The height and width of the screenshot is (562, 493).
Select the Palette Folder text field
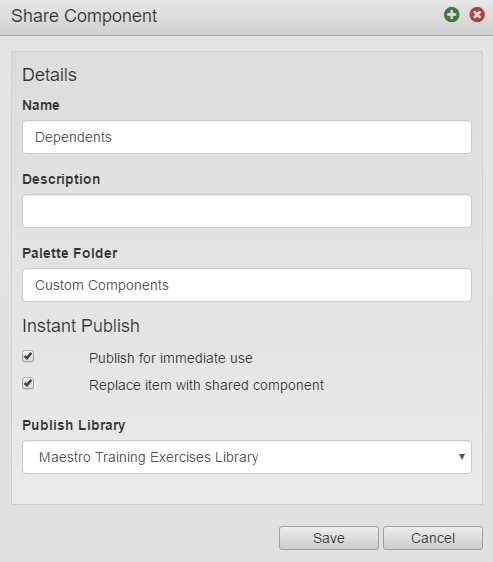pos(247,285)
